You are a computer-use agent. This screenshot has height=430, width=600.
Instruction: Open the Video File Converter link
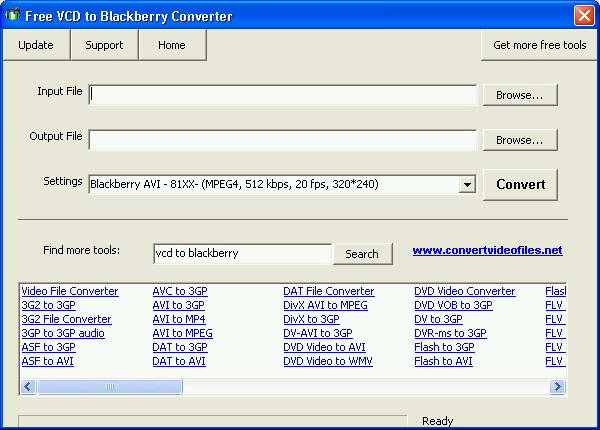[x=70, y=291]
